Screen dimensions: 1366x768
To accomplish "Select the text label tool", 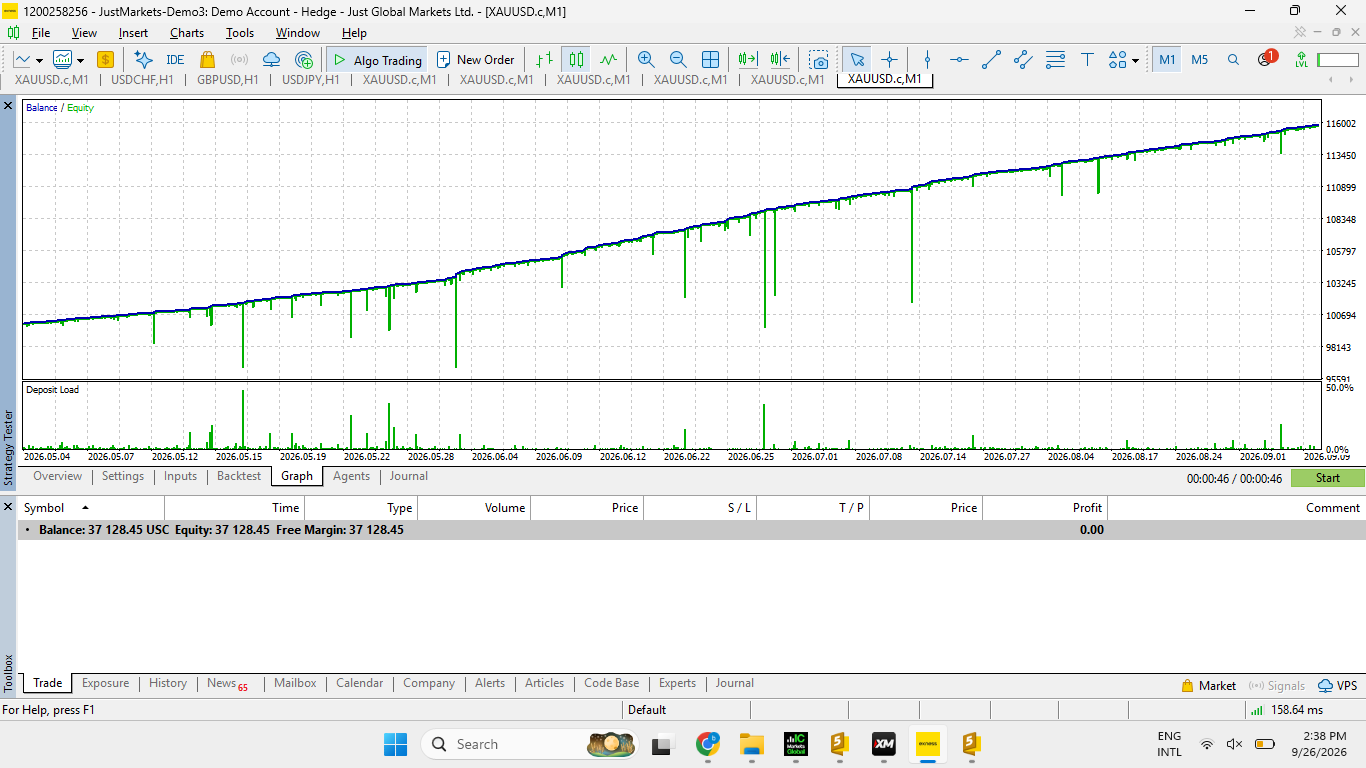I will coord(1087,60).
